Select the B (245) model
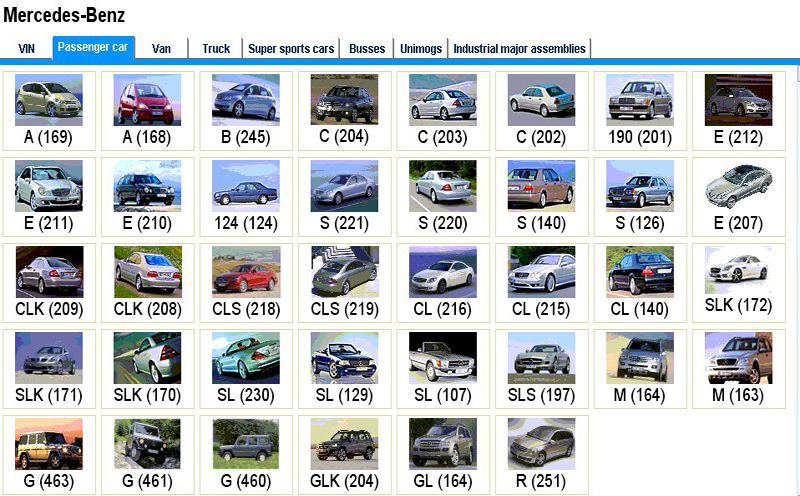Image resolution: width=800 pixels, height=496 pixels. [246, 111]
